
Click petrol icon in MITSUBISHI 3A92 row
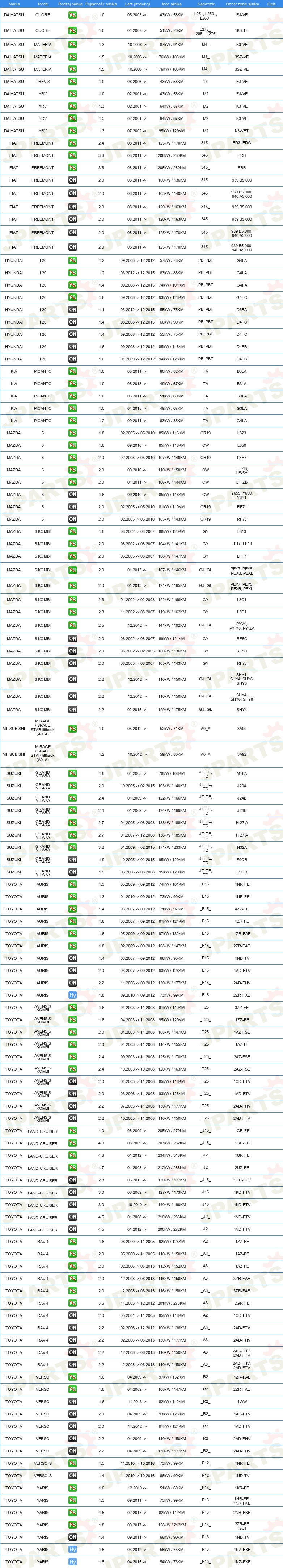[x=72, y=754]
